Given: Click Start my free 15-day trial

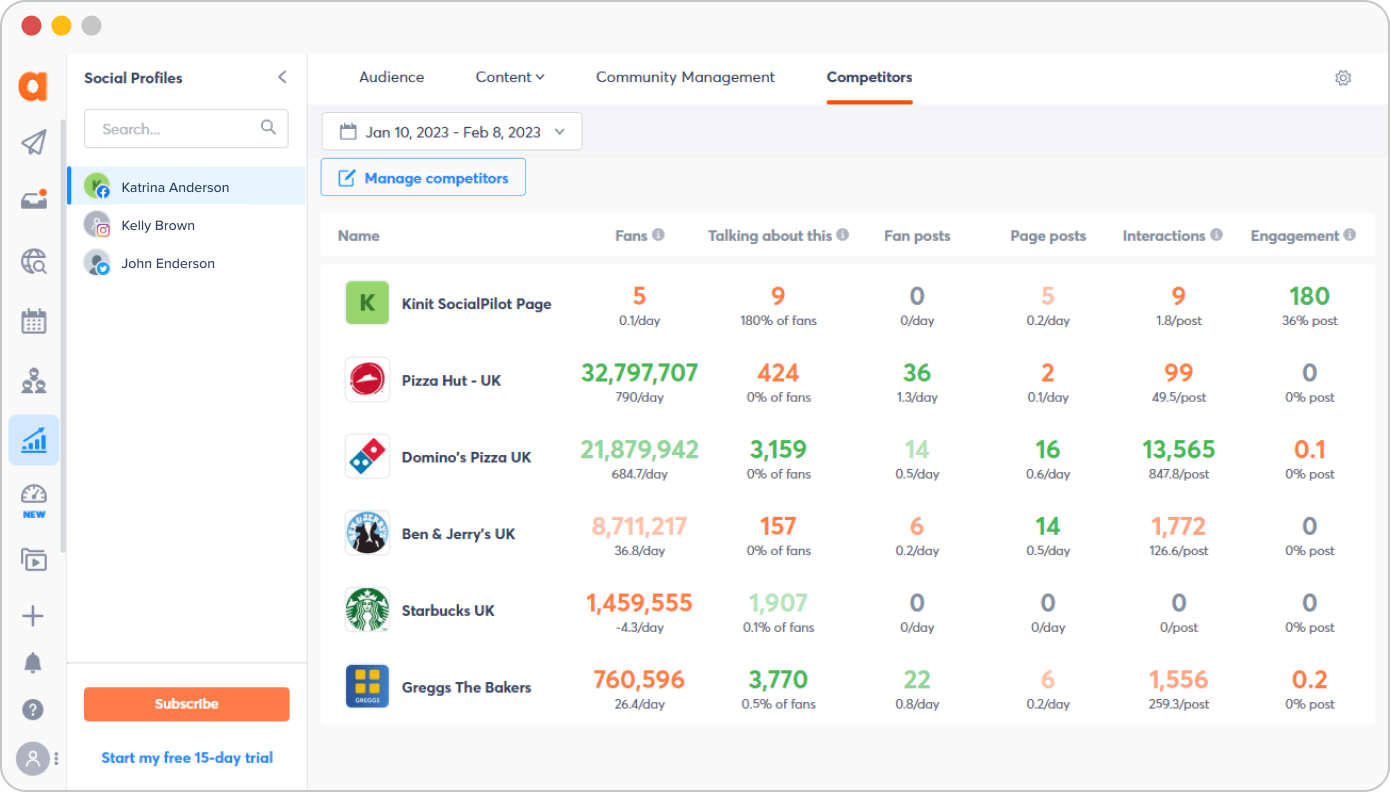Looking at the screenshot, I should click(187, 758).
